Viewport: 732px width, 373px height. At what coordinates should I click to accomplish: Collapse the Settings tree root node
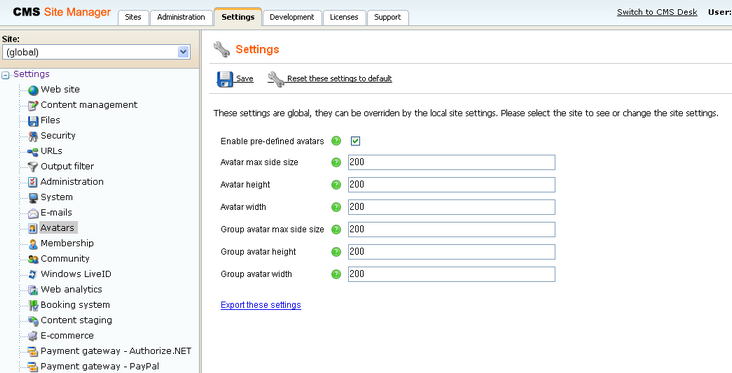click(5, 75)
